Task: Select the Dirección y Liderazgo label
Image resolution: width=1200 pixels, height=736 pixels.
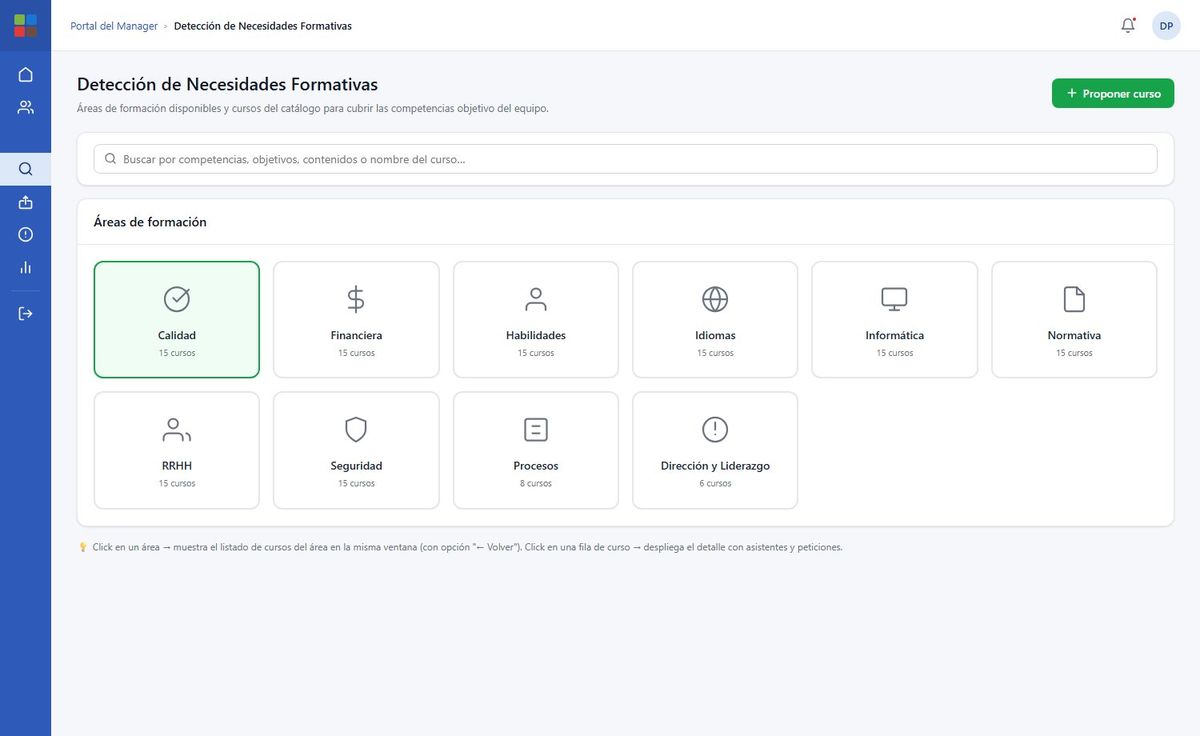Action: pos(715,466)
